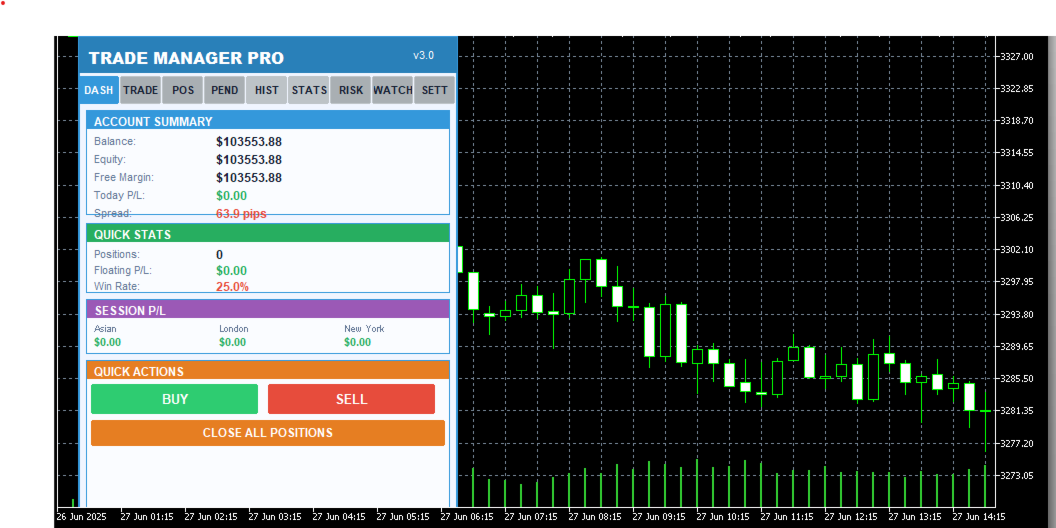Click the green BUY button
Image resolution: width=1056 pixels, height=528 pixels.
[174, 399]
